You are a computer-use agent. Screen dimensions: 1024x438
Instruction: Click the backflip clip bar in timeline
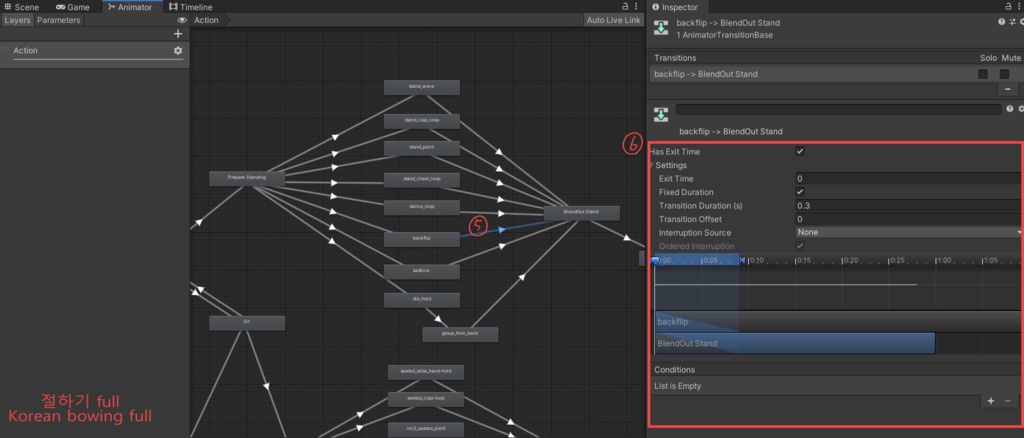pyautogui.click(x=839, y=322)
